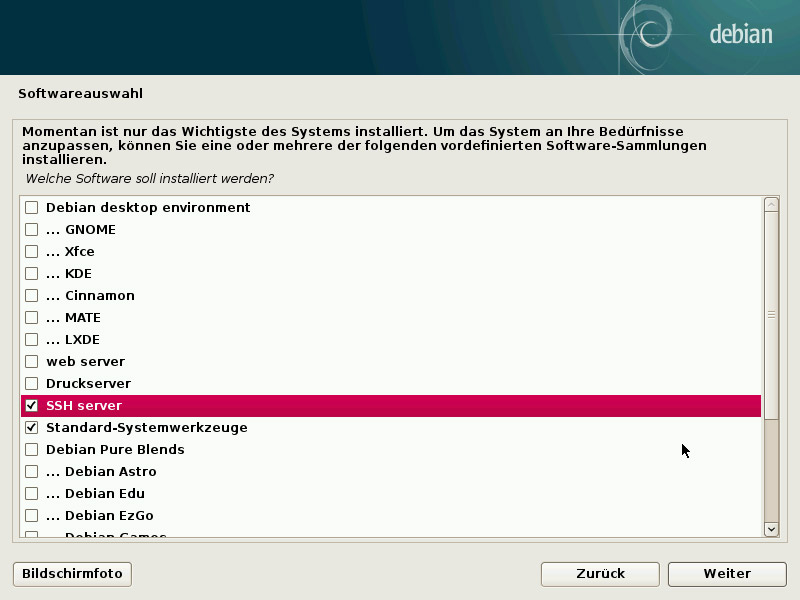Check the MATE checkbox

tap(32, 317)
